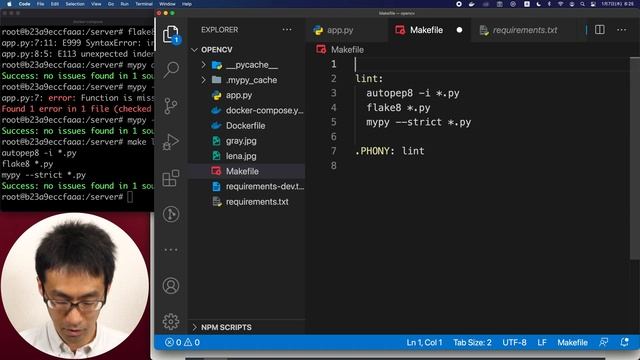Image resolution: width=640 pixels, height=360 pixels.
Task: Open the Run menu
Action: (x=124, y=4)
